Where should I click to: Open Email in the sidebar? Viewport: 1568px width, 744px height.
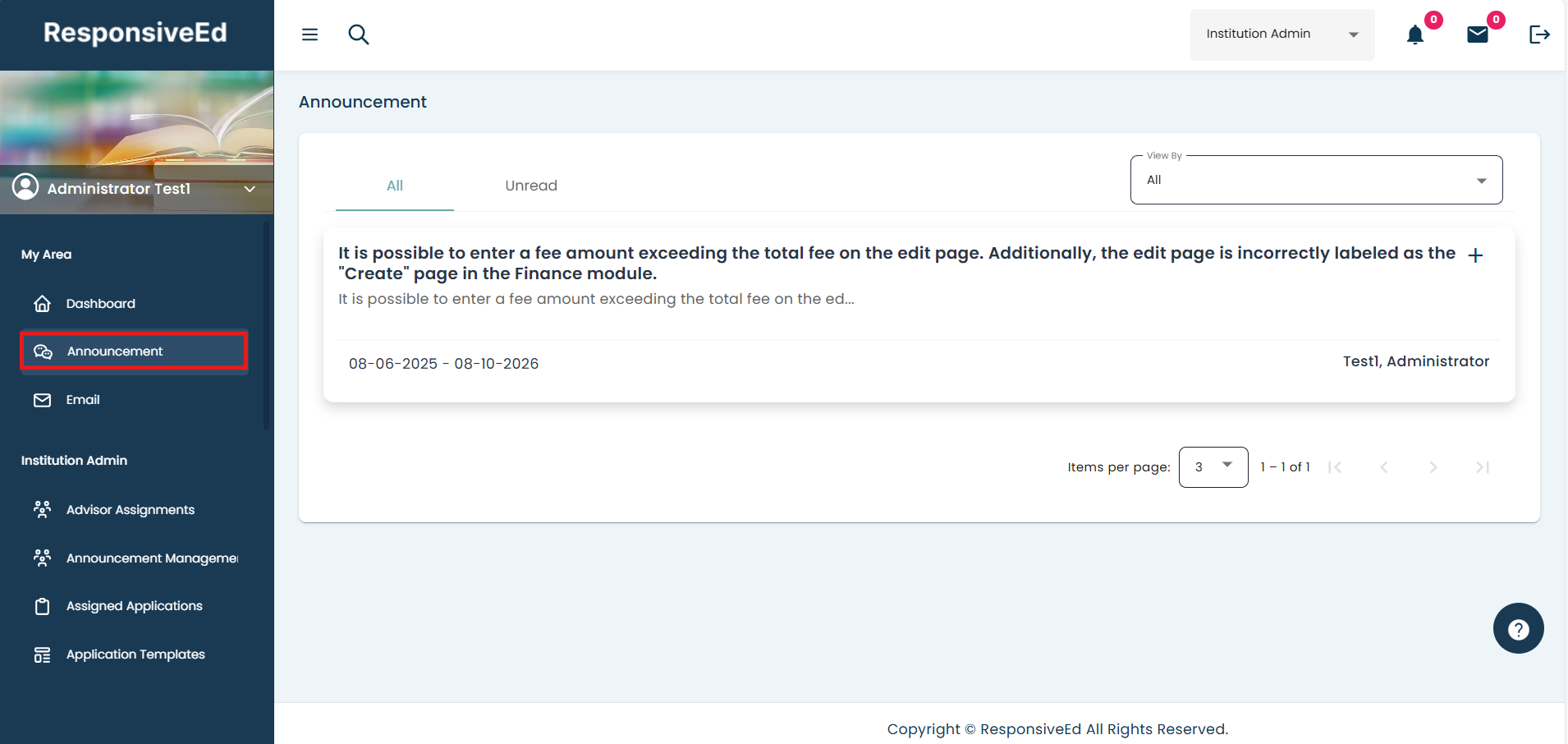[82, 400]
